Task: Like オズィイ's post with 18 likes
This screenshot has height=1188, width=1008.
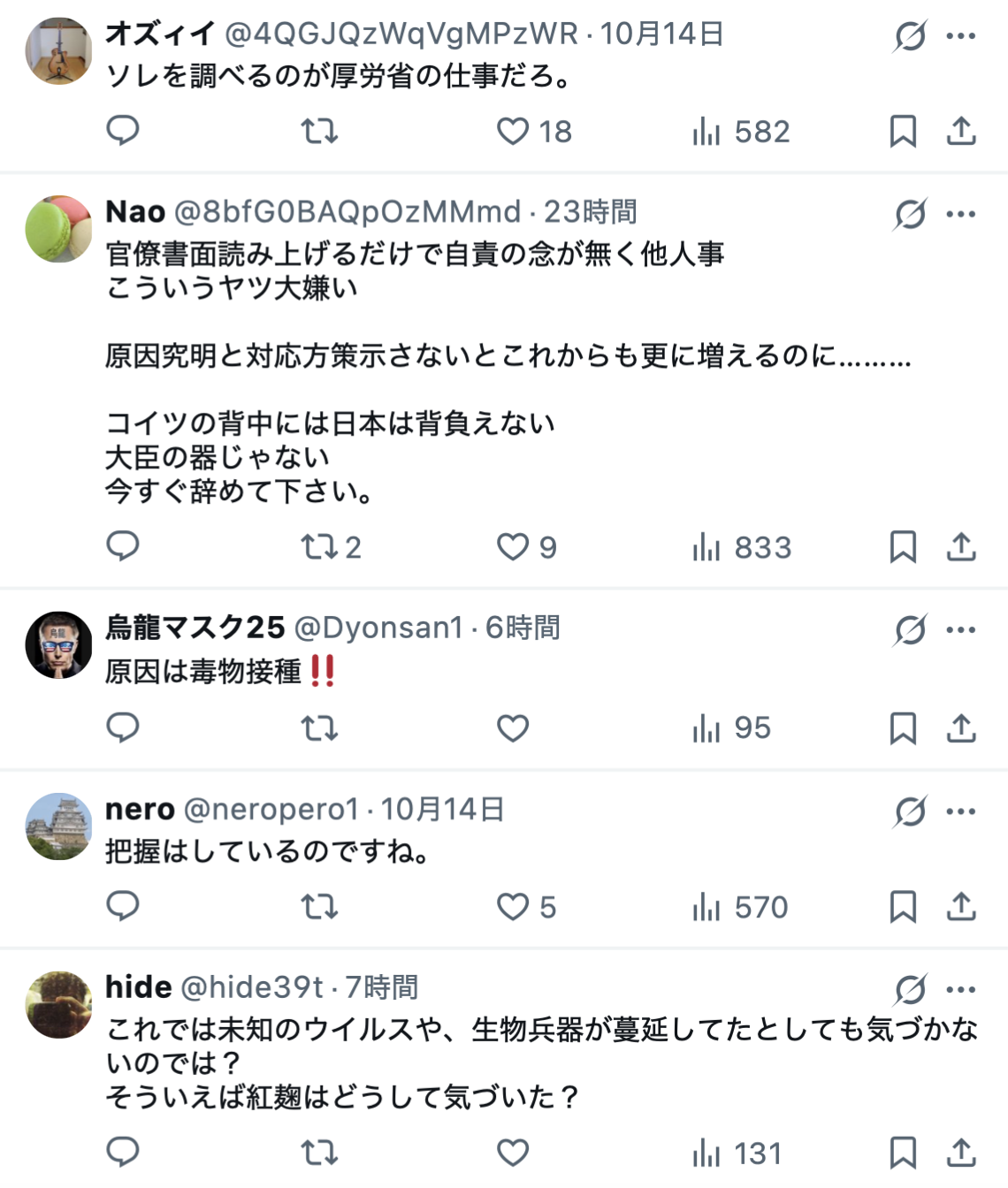Action: [513, 132]
